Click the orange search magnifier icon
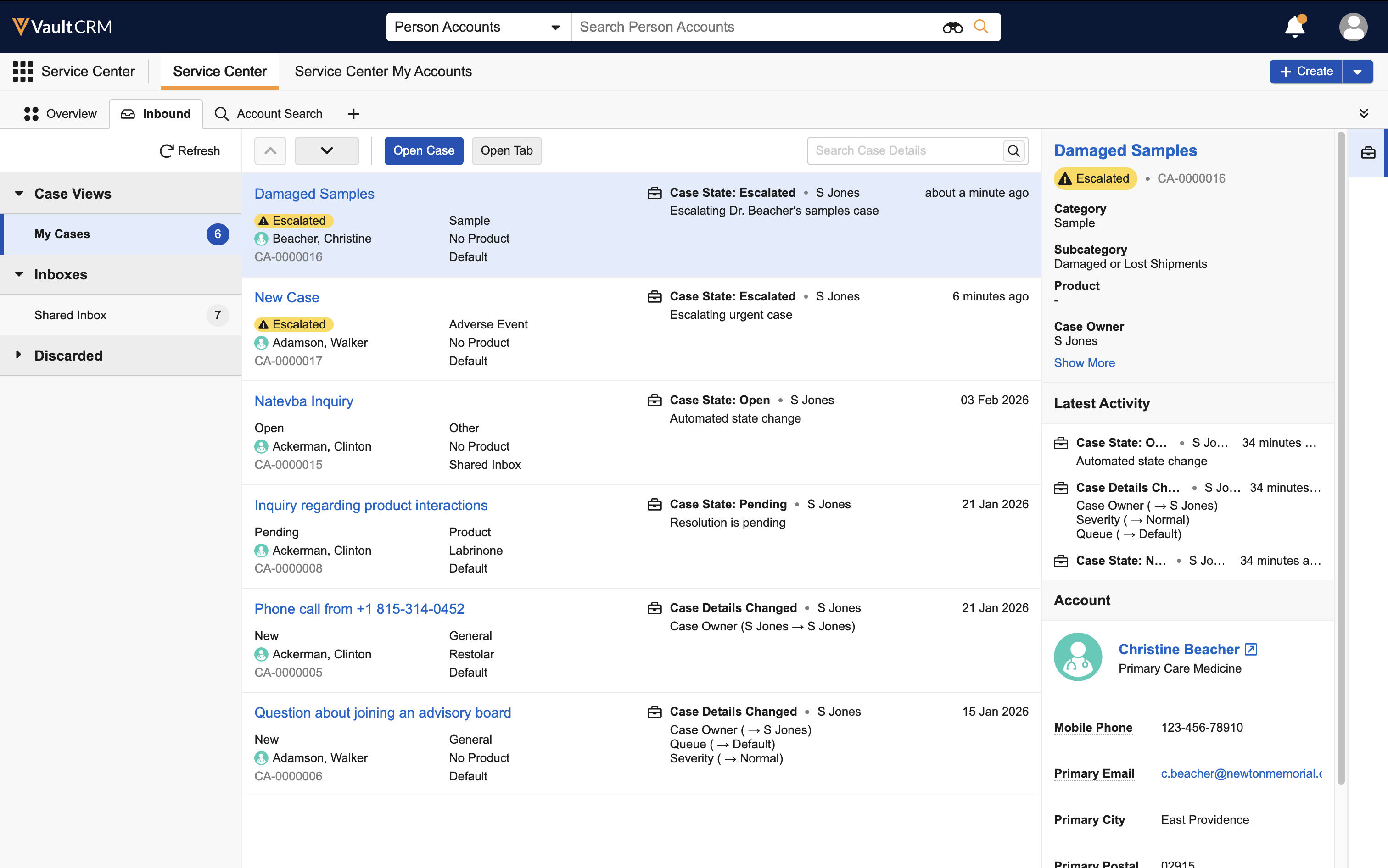 pyautogui.click(x=981, y=27)
